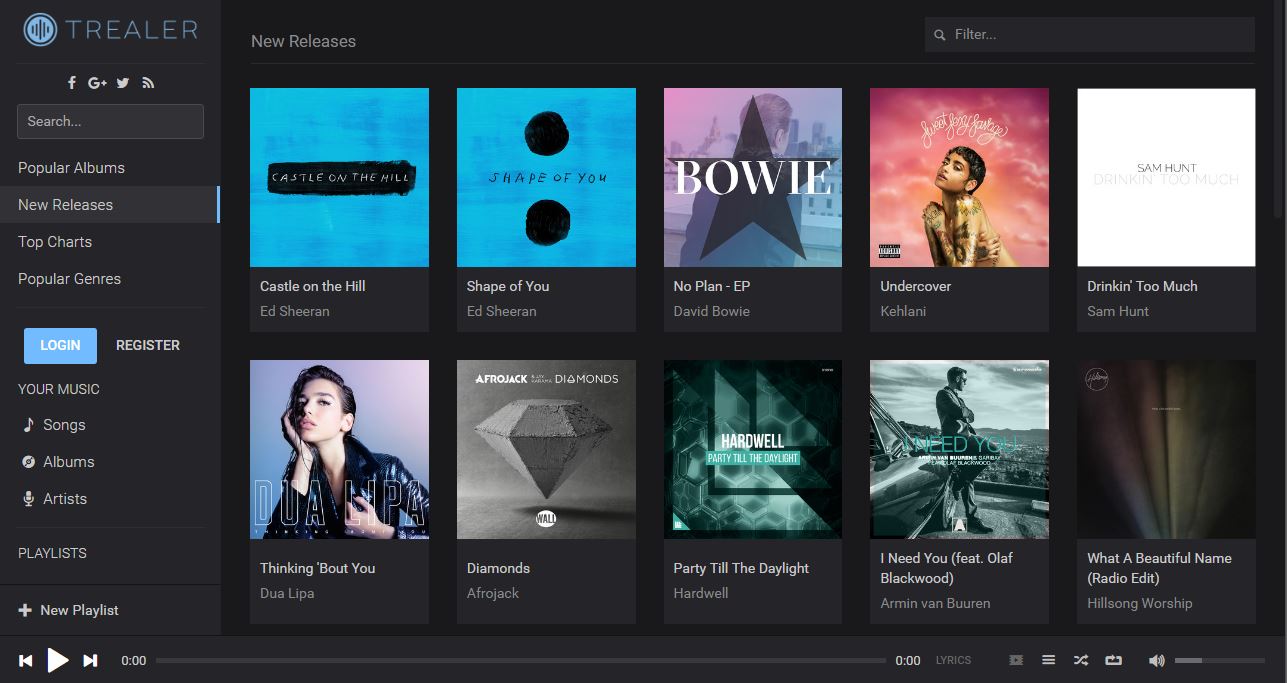The height and width of the screenshot is (683, 1287).
Task: Click the disc icon beside Albums
Action: 29,462
